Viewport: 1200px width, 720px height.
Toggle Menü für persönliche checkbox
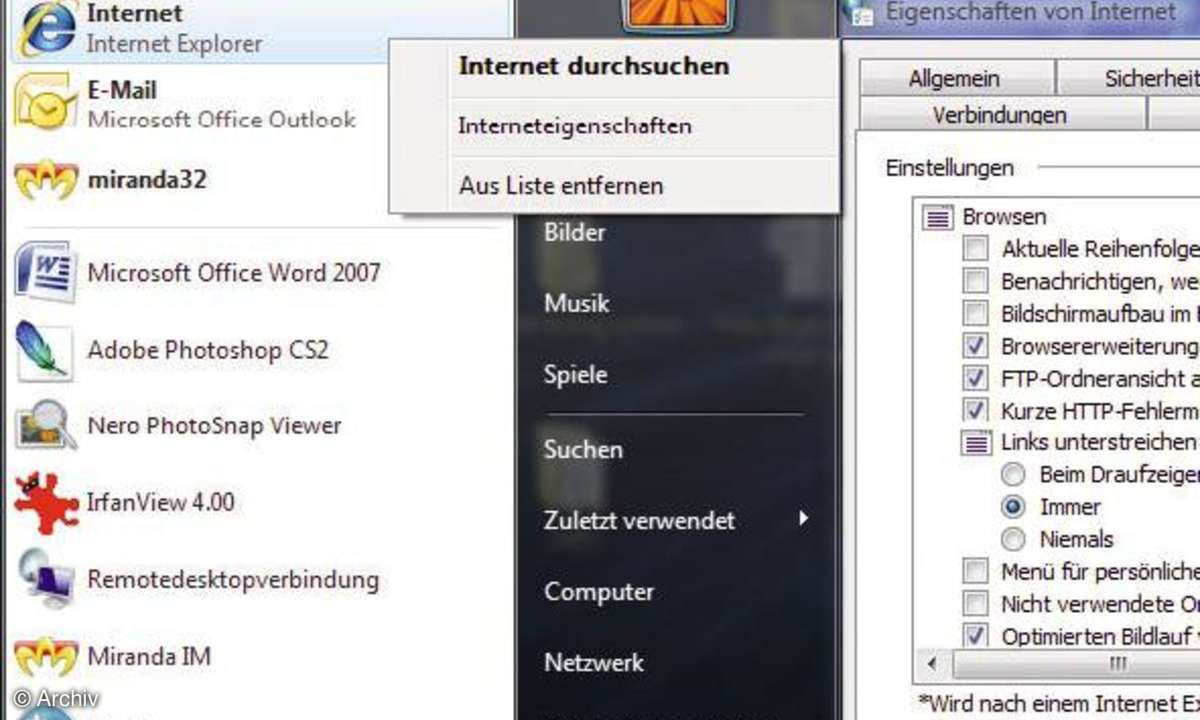(975, 571)
